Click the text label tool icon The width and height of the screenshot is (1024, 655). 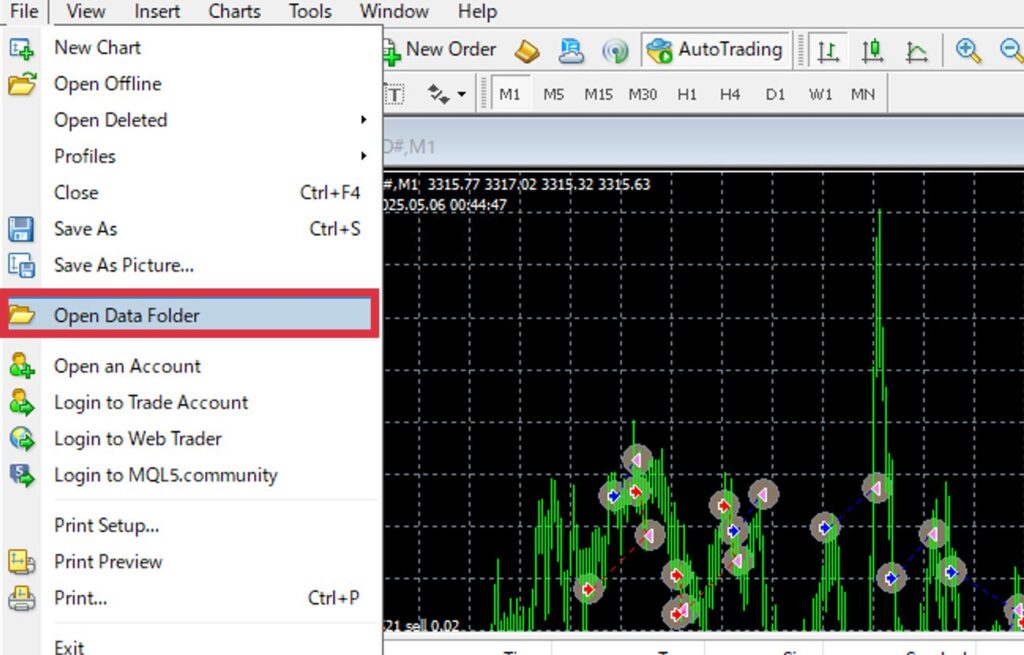coord(394,95)
